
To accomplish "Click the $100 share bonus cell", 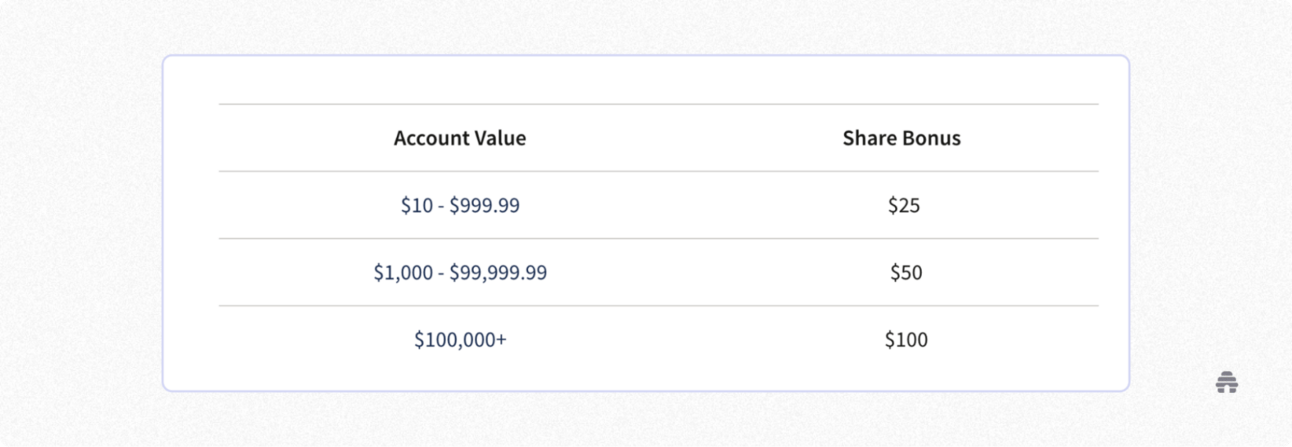I will tap(906, 339).
